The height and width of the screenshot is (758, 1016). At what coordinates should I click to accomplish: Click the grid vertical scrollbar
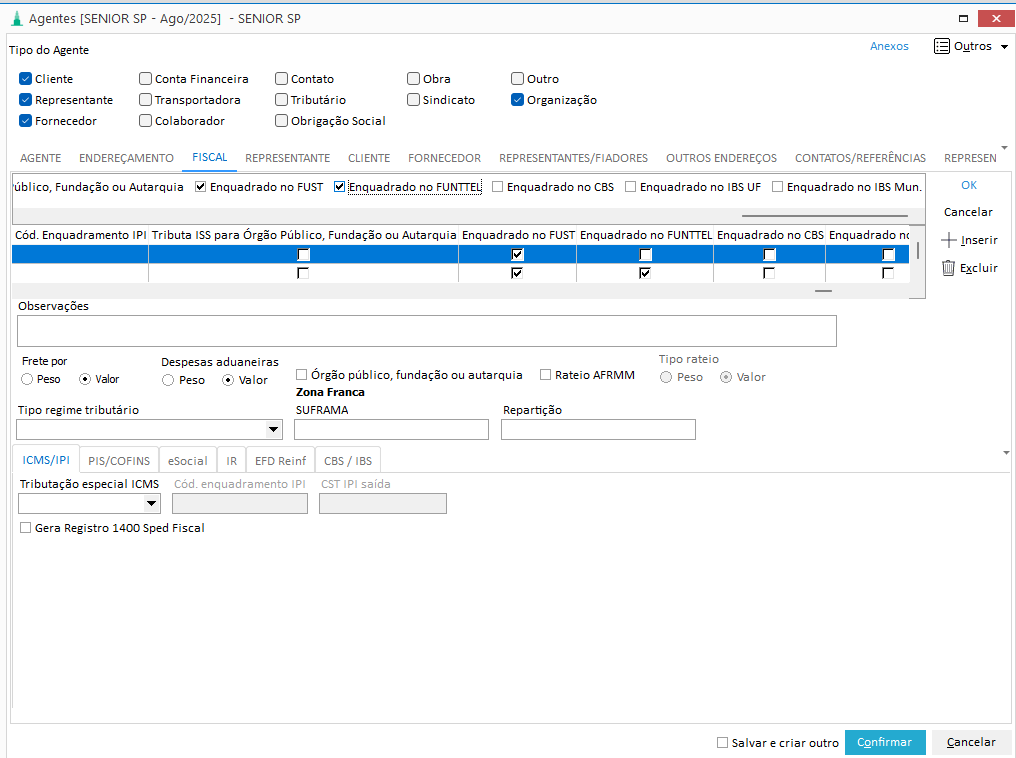coord(918,251)
